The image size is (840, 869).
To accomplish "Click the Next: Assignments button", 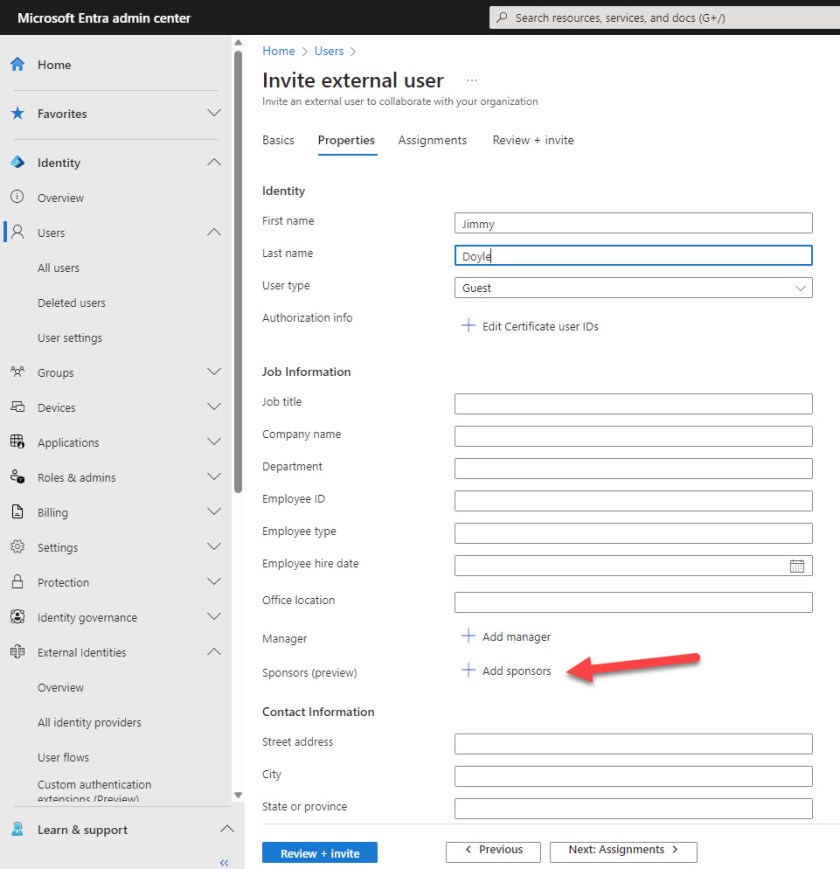I will pos(623,850).
